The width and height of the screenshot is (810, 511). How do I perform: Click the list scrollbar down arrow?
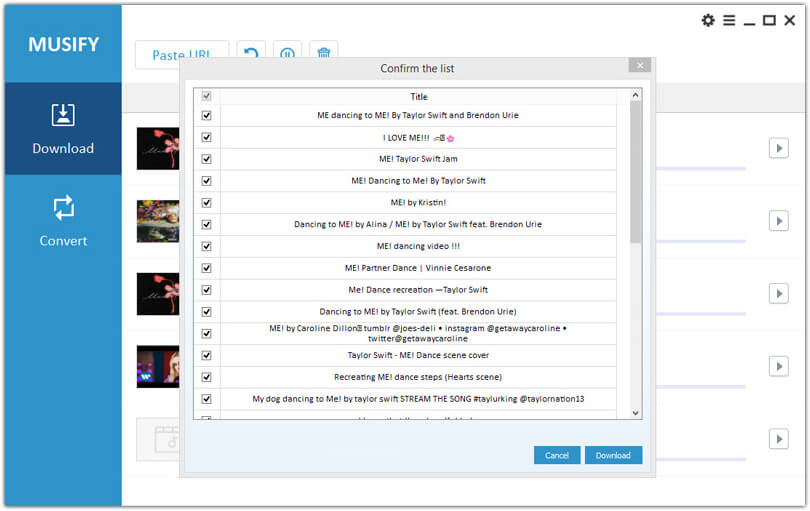635,412
